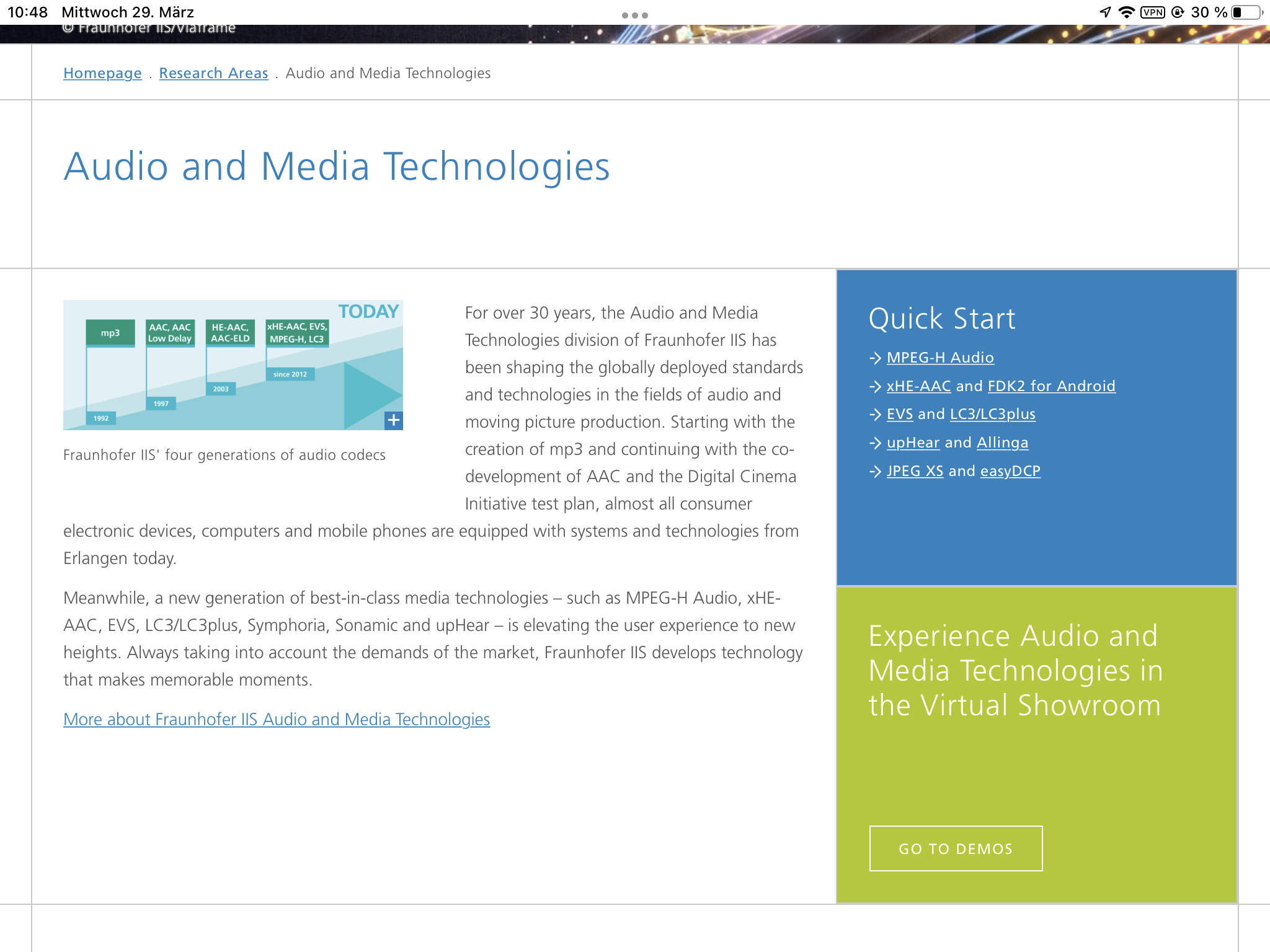This screenshot has height=952, width=1270.
Task: Click the Quick Start heading
Action: point(942,319)
